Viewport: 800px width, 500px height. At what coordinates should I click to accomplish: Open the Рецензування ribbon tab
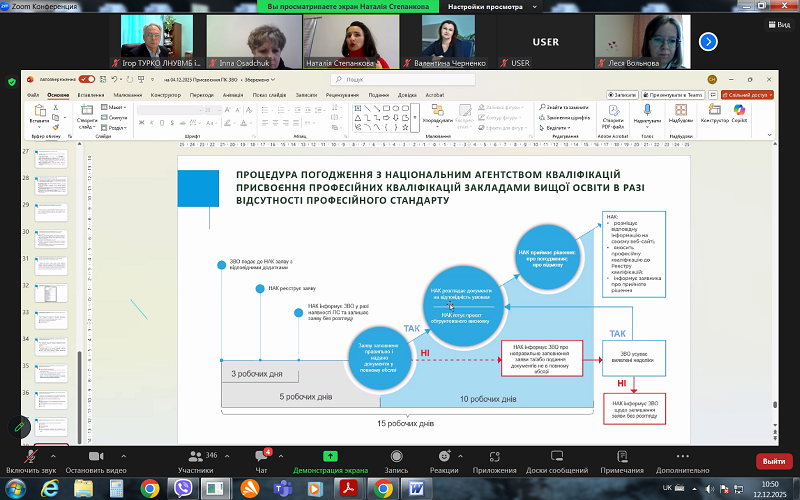click(x=342, y=95)
